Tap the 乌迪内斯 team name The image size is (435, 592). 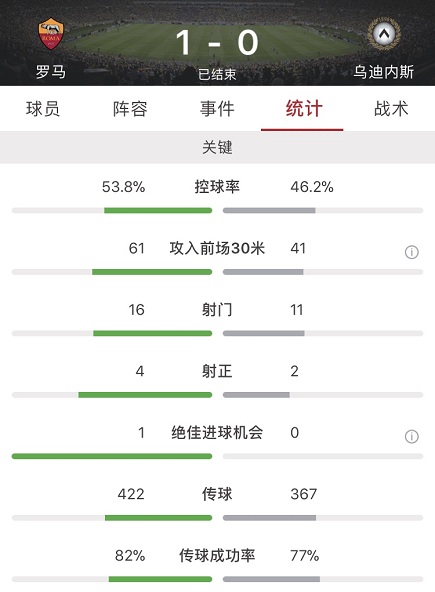384,71
